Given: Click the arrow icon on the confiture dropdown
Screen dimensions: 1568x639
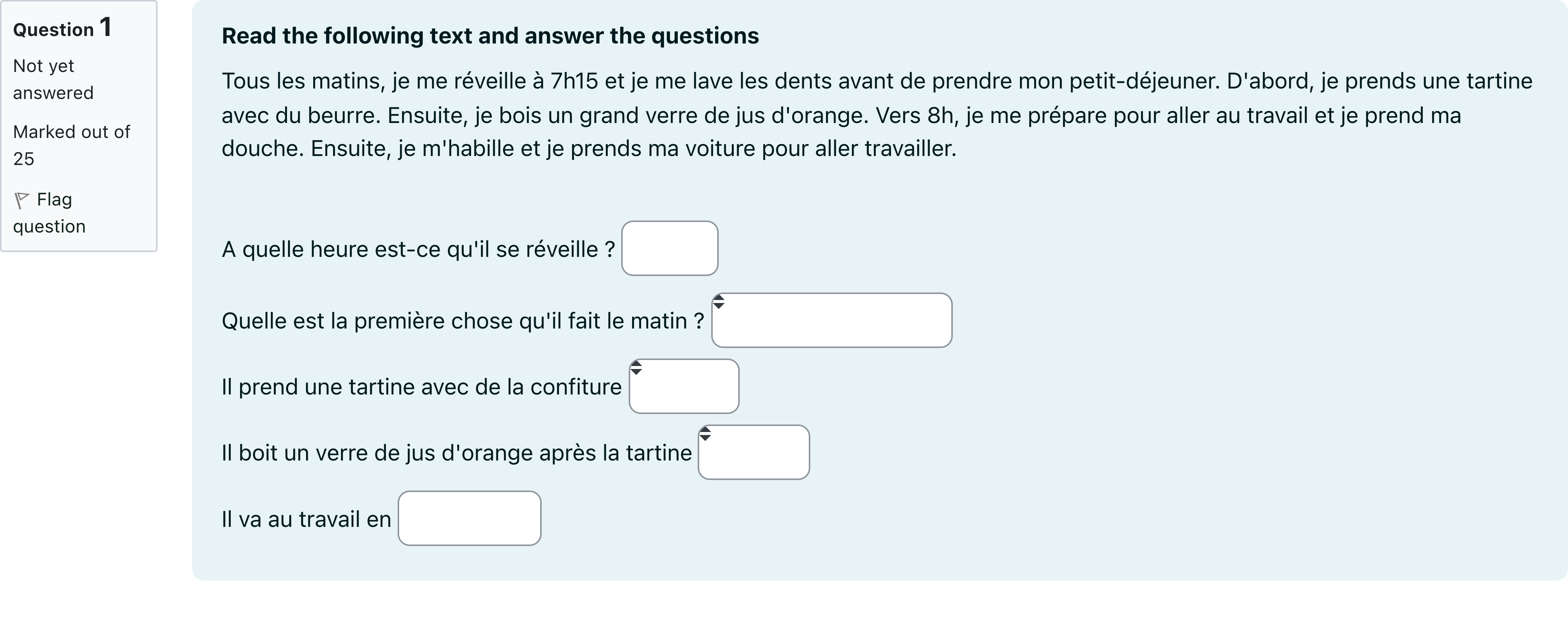Looking at the screenshot, I should click(x=637, y=367).
